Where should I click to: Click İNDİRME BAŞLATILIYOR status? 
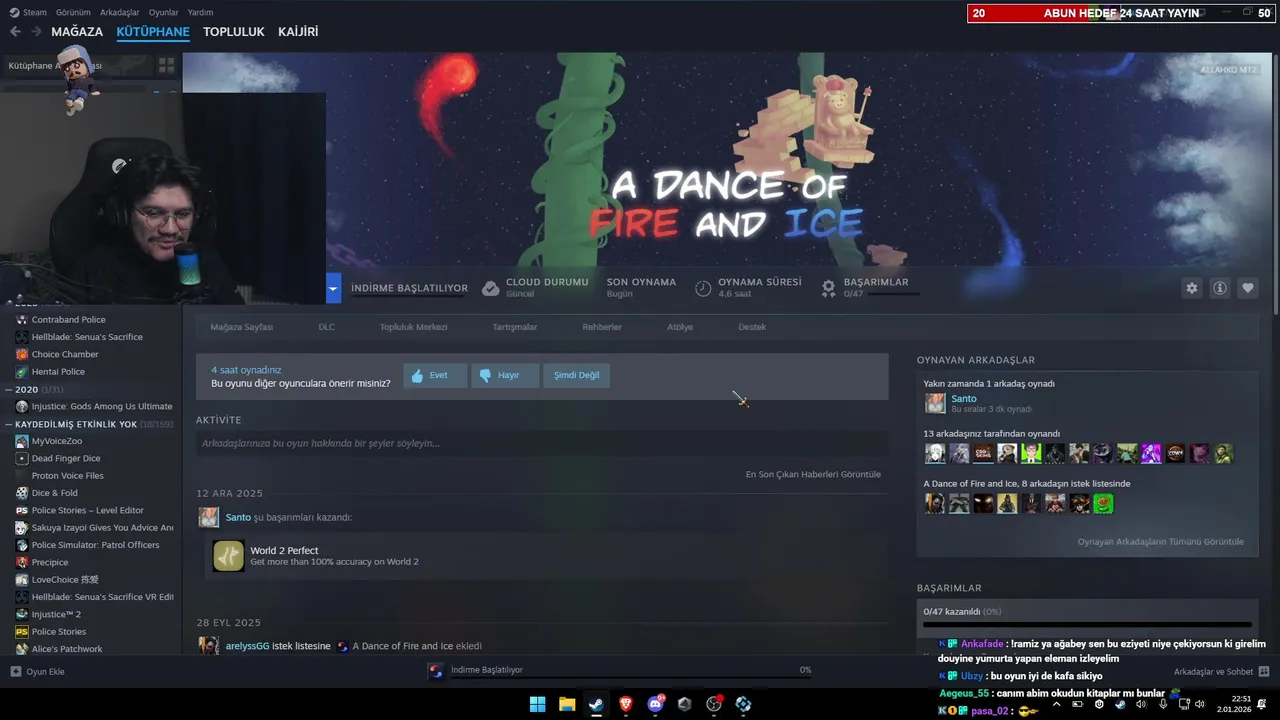point(409,288)
